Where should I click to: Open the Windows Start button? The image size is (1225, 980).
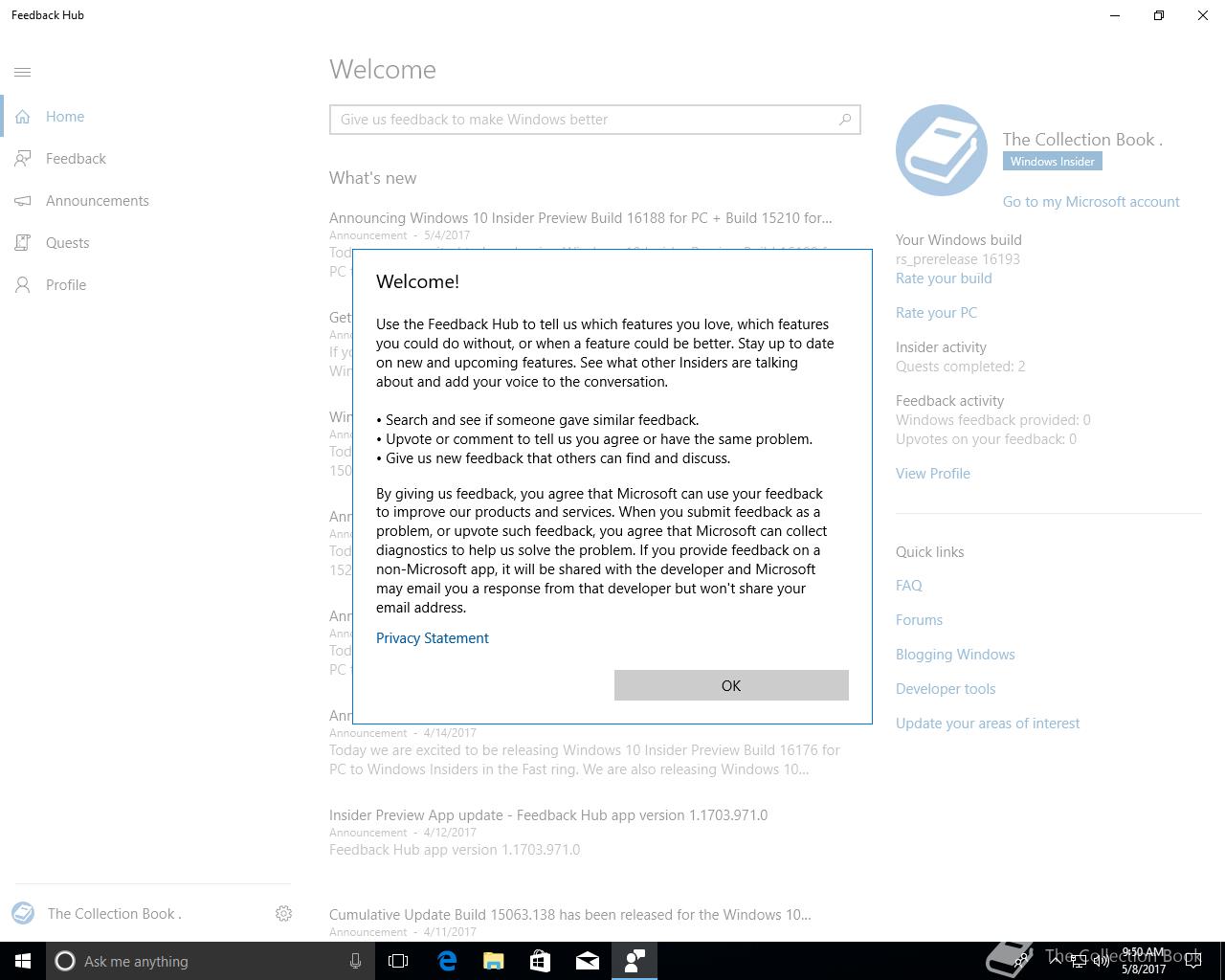click(23, 961)
